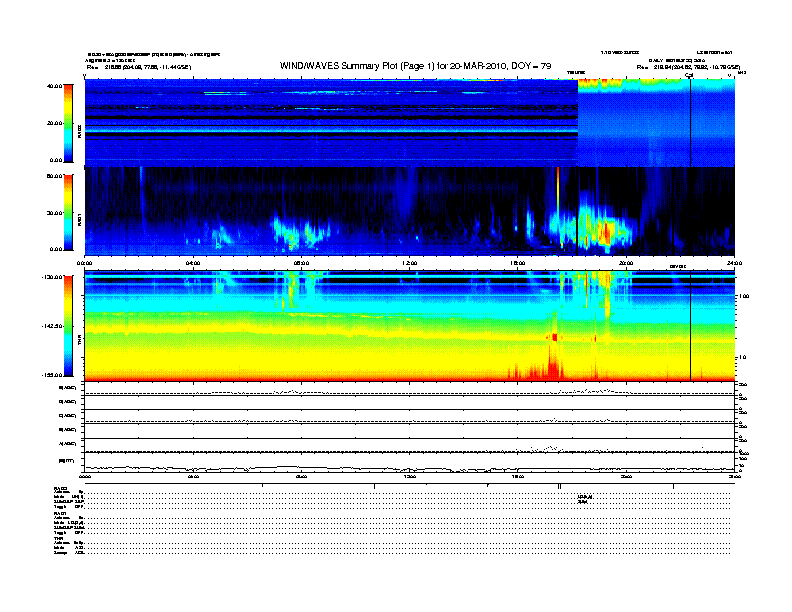The image size is (792, 612).
Task: Click the TNR thermal noise spectrogram panel
Action: 410,326
